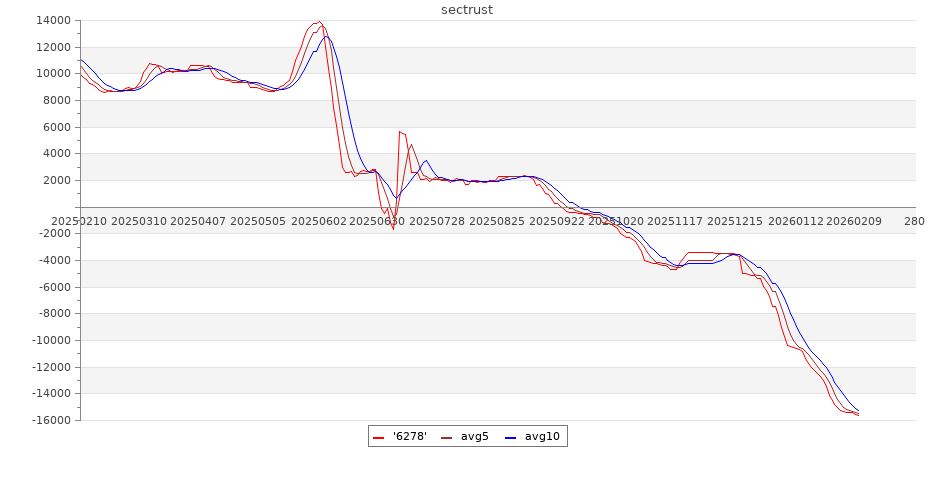935x500 pixels.
Task: Select the avg5 legend label
Action: pos(475,437)
